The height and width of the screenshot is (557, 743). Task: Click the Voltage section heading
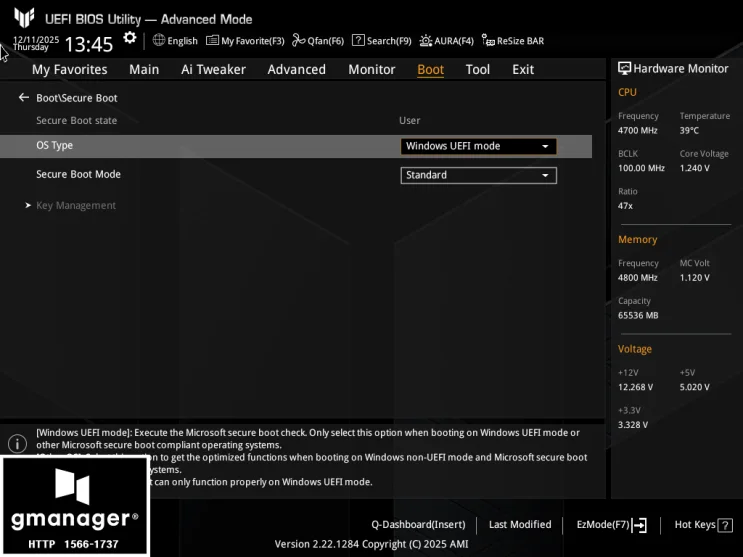pyautogui.click(x=634, y=349)
